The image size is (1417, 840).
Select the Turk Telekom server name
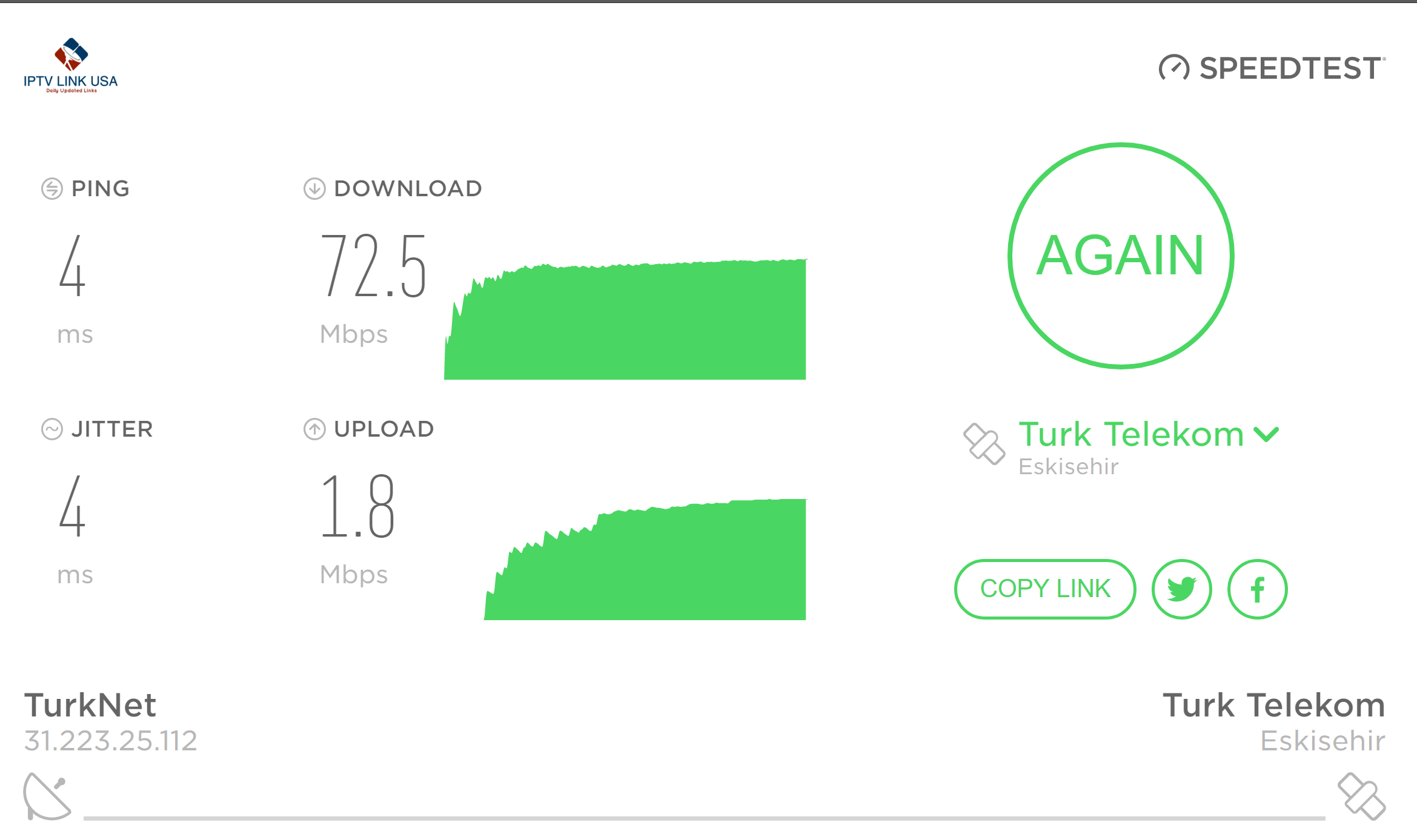tap(1131, 434)
